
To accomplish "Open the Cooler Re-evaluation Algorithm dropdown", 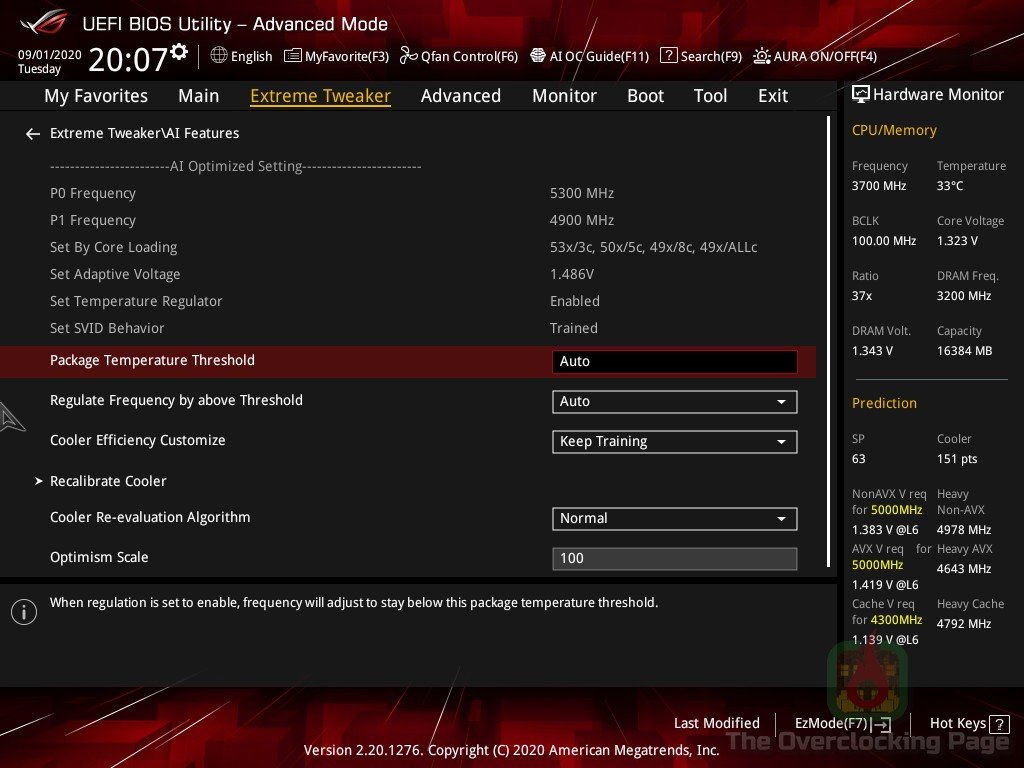I will (x=674, y=518).
